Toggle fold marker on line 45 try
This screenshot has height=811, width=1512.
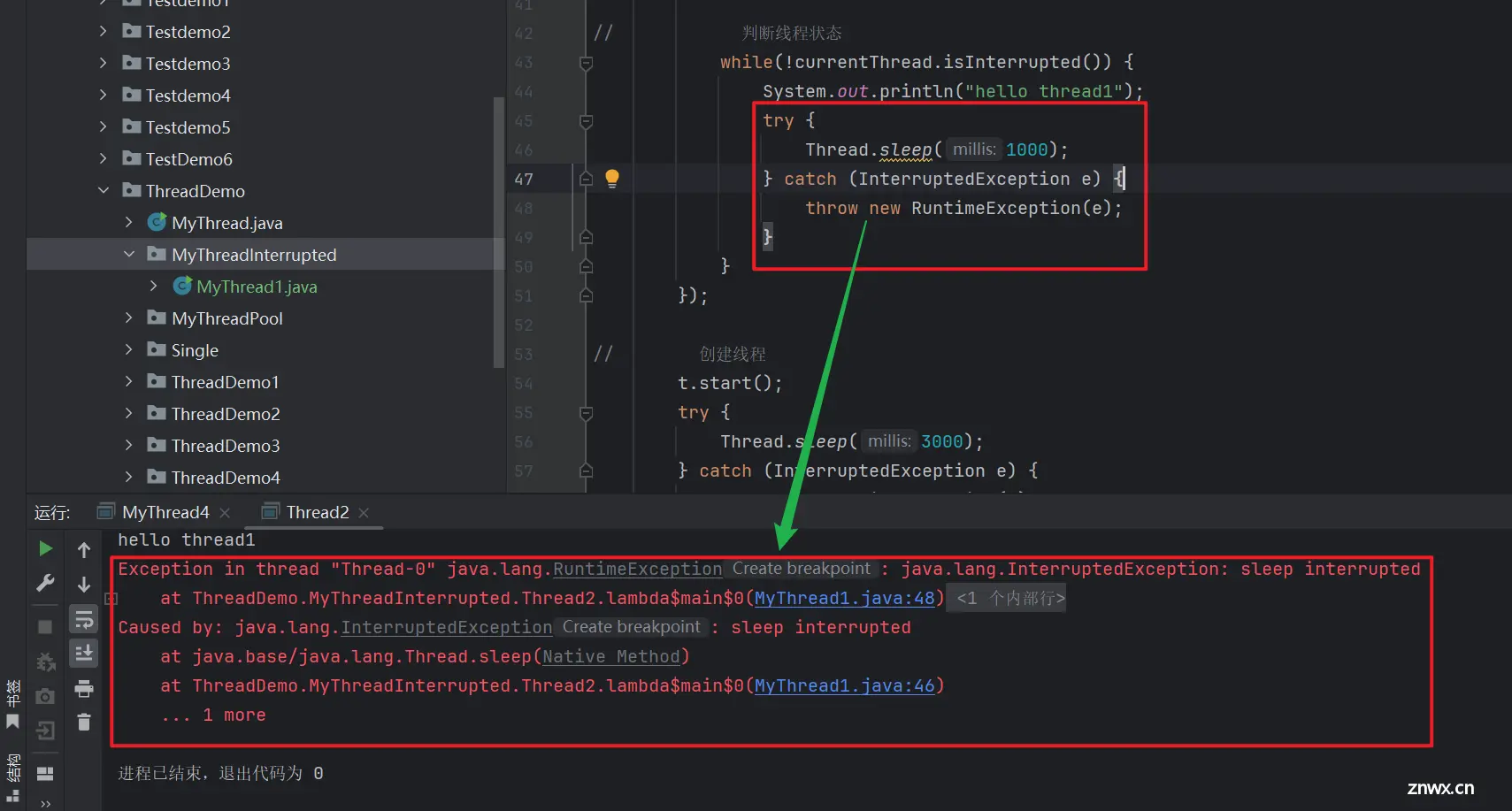point(586,121)
